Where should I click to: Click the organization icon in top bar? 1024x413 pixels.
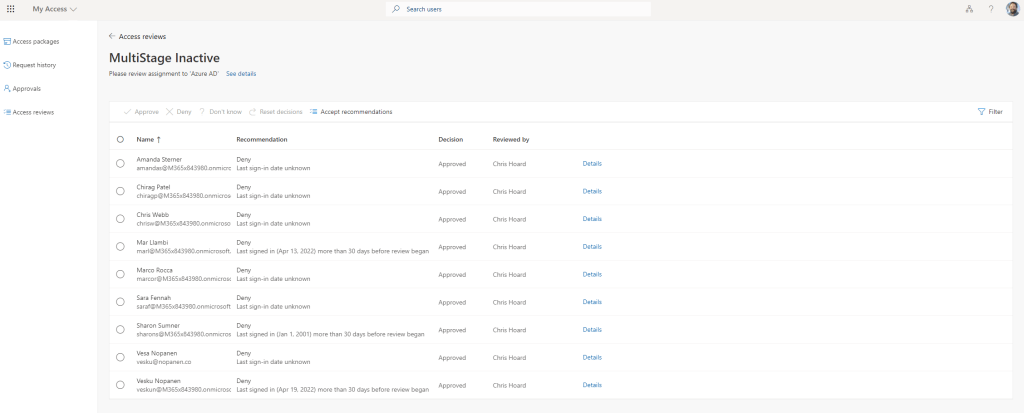[x=969, y=9]
